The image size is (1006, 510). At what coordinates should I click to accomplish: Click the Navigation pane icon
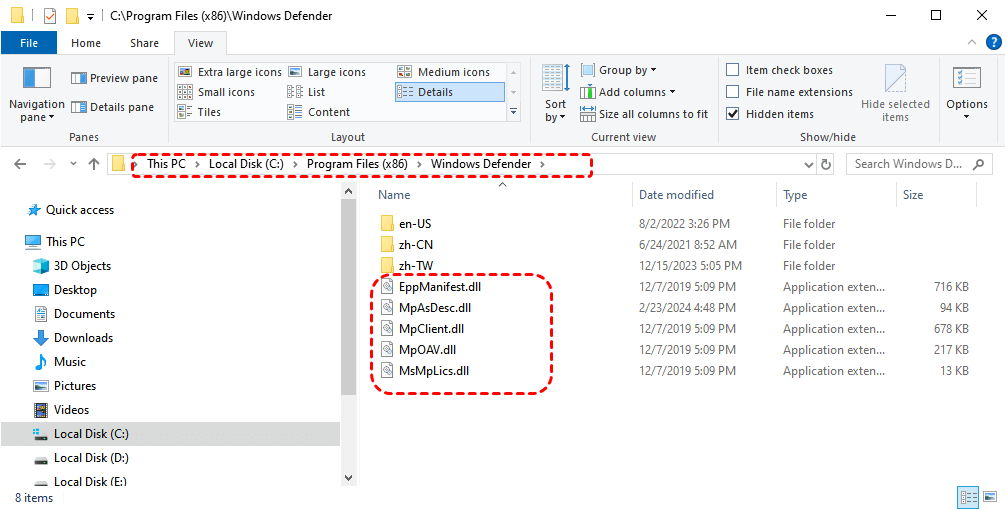37,80
